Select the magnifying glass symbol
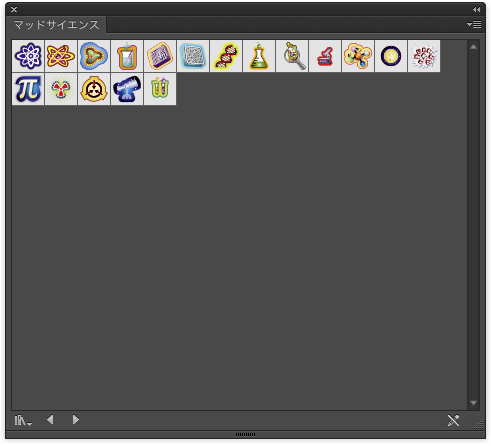This screenshot has width=491, height=446. pyautogui.click(x=292, y=56)
